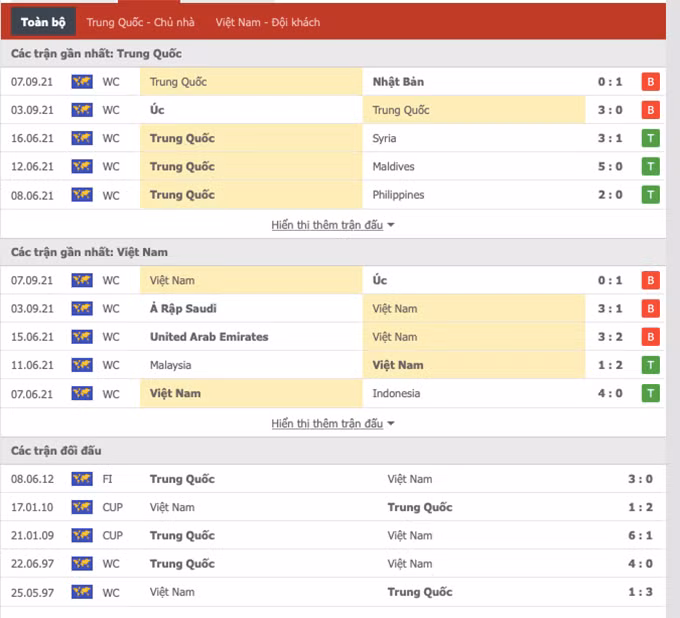Click the red B badge on Ả Rập Saudi match
This screenshot has height=618, width=680.
pyautogui.click(x=650, y=309)
